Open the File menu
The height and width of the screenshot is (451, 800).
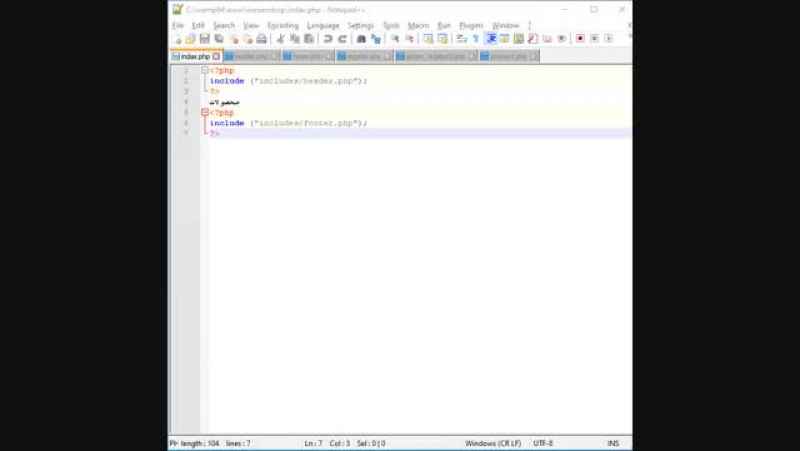[178, 26]
